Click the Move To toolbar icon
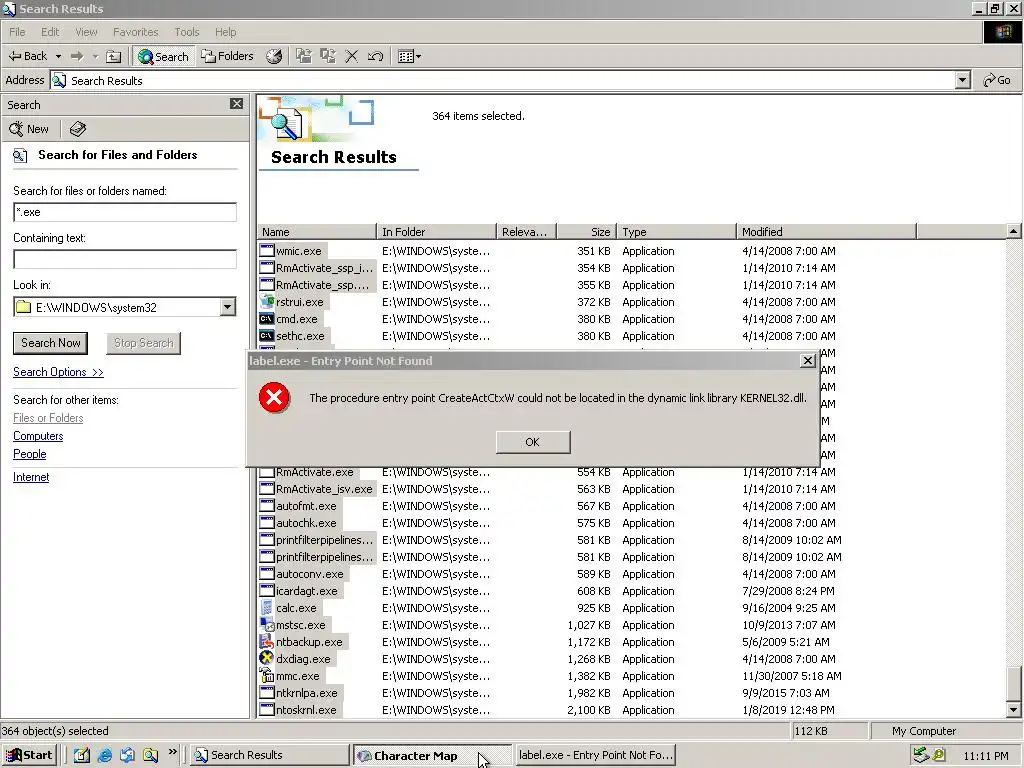 point(304,56)
